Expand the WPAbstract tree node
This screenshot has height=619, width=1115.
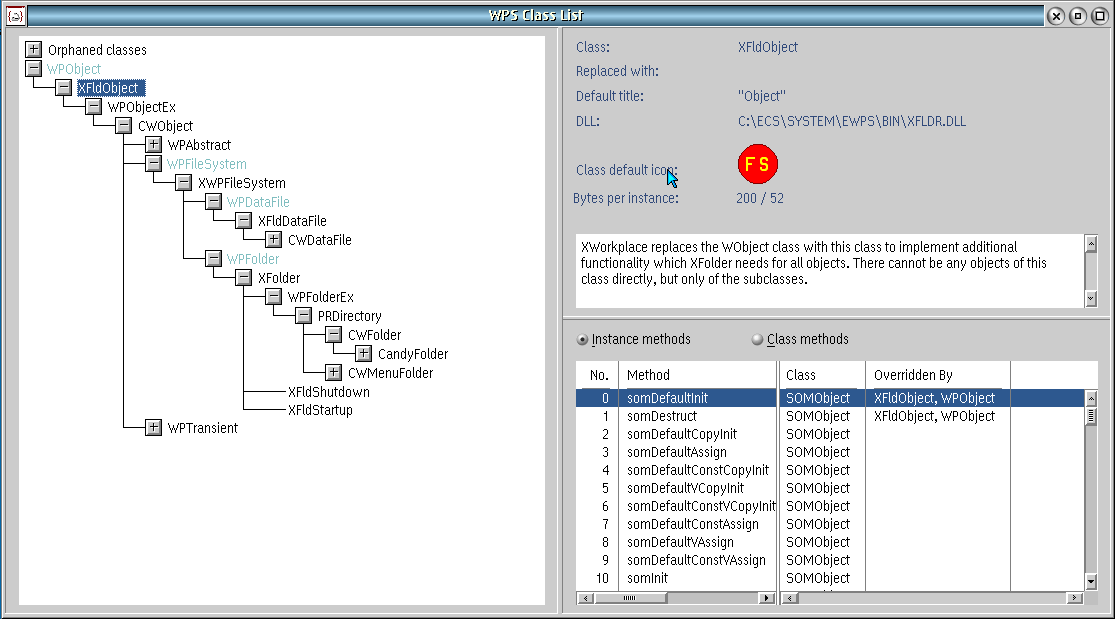[x=153, y=144]
